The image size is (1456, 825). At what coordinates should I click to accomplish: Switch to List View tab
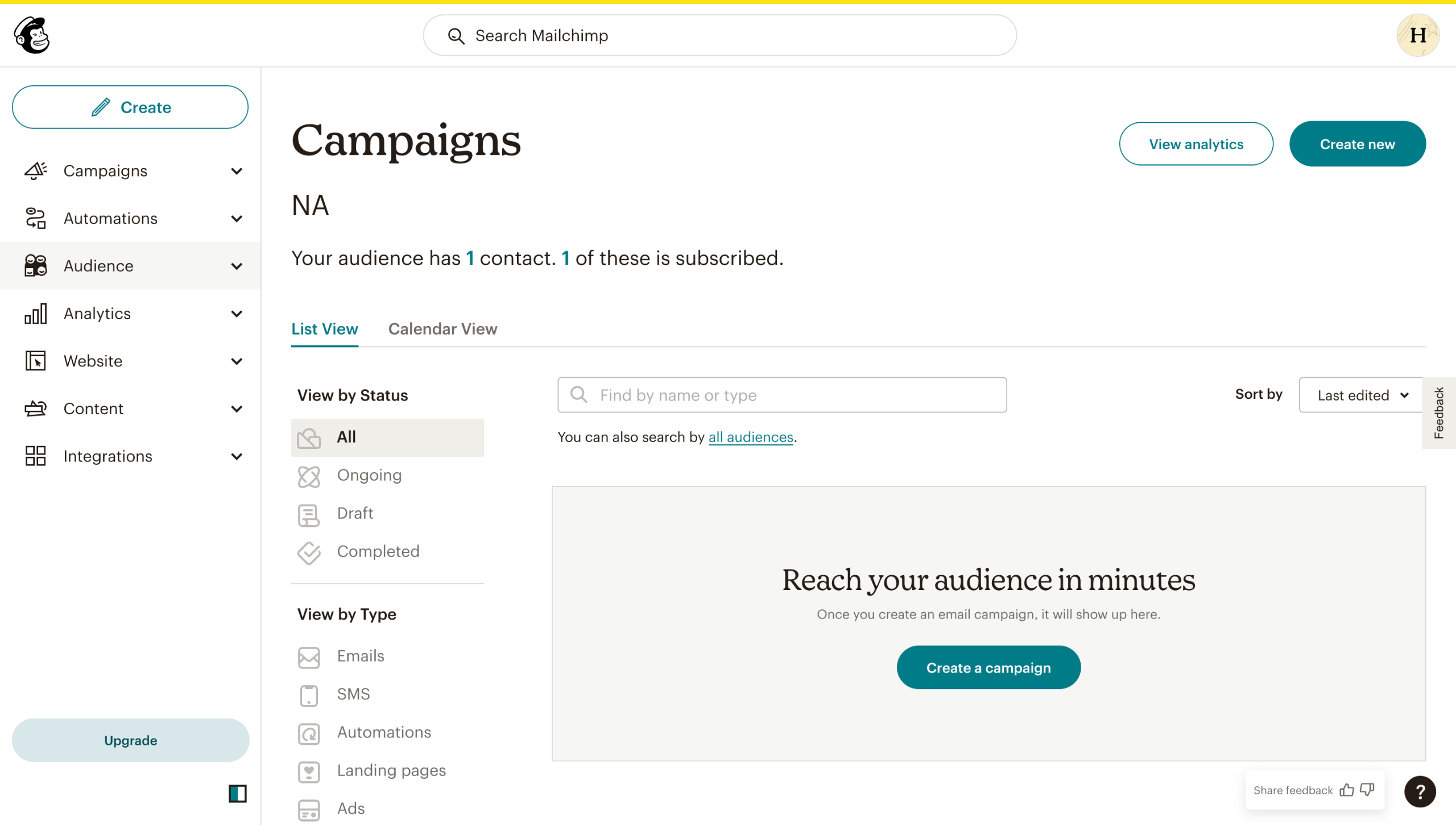325,329
